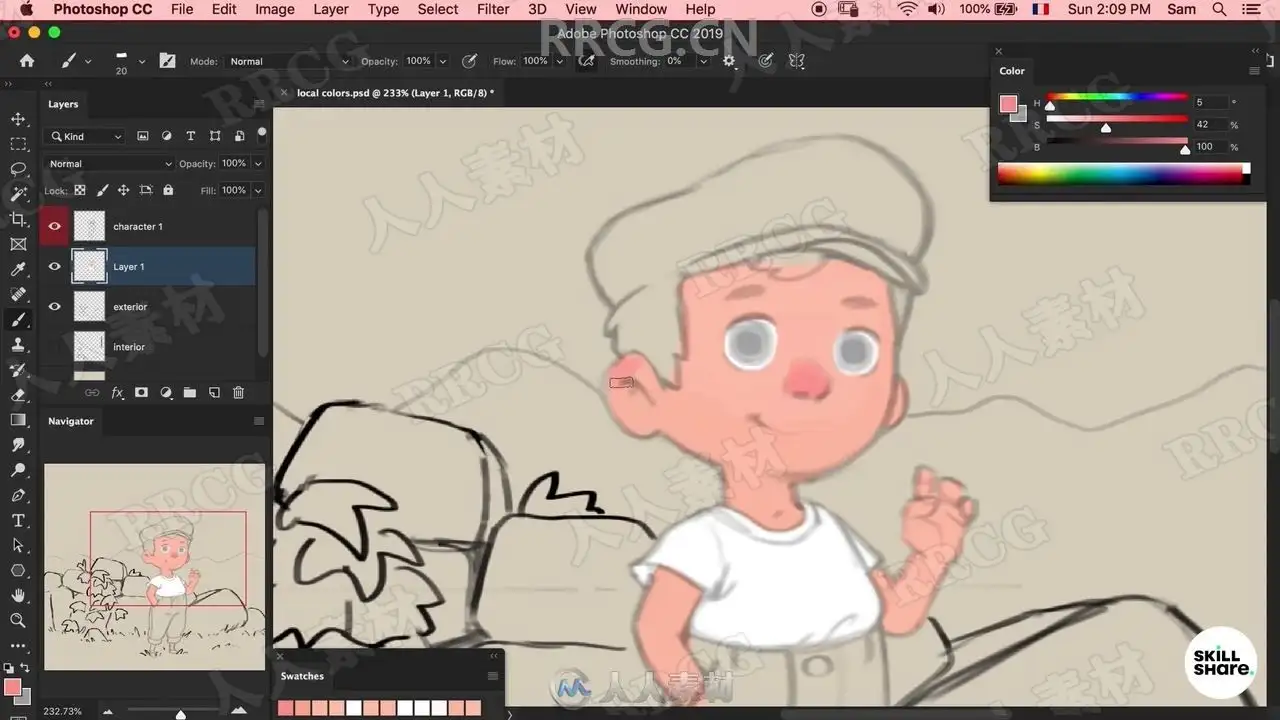Expand the layer Fill dropdown arrow
This screenshot has width=1280, height=720.
258,190
